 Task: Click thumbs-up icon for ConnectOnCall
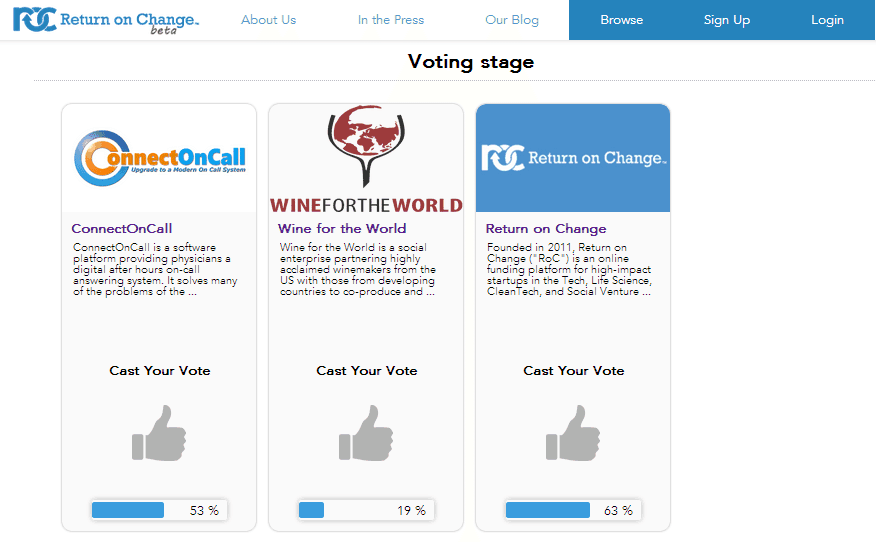tap(159, 432)
